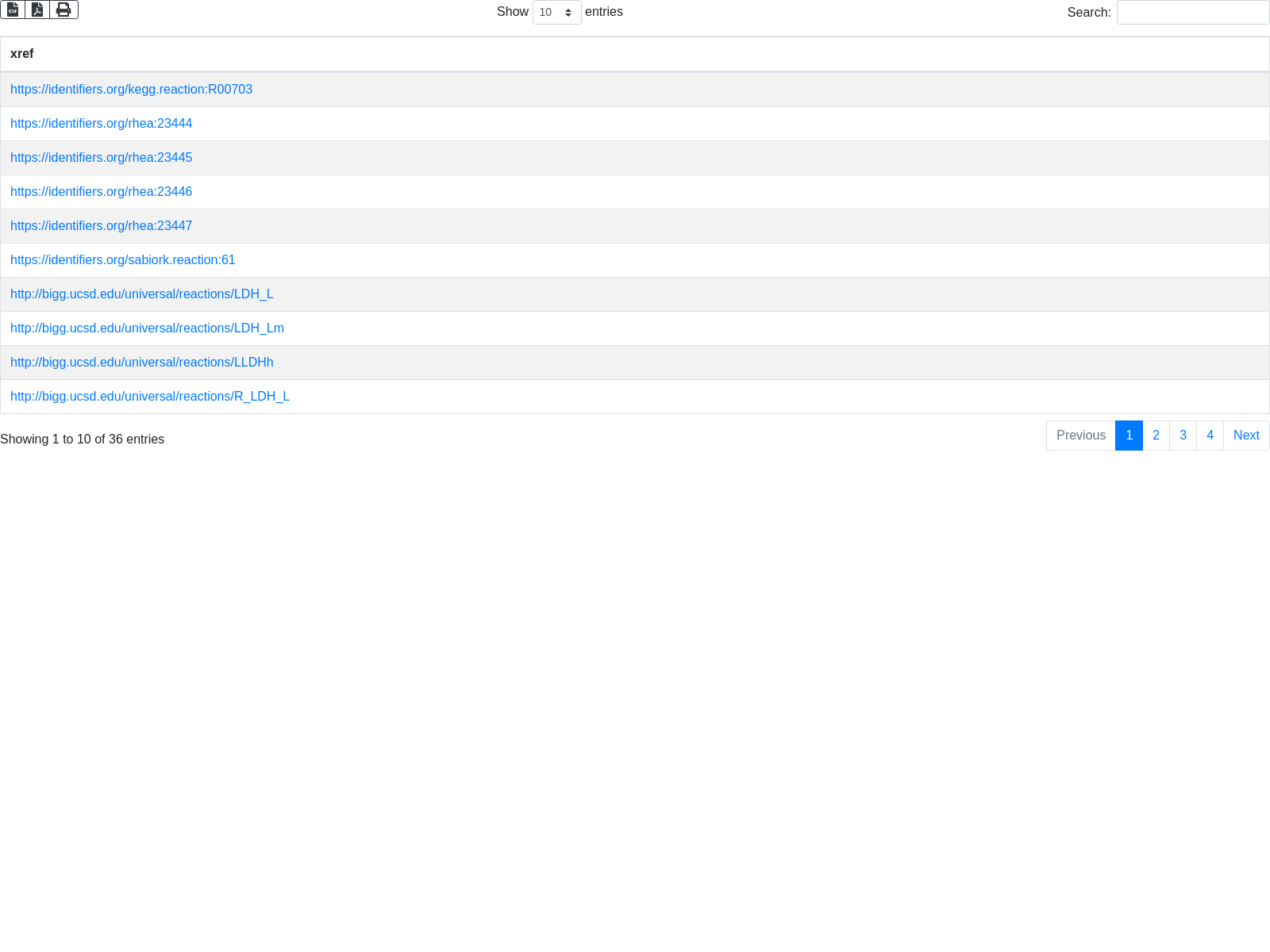Open the rhea:23444 link

pyautogui.click(x=101, y=124)
